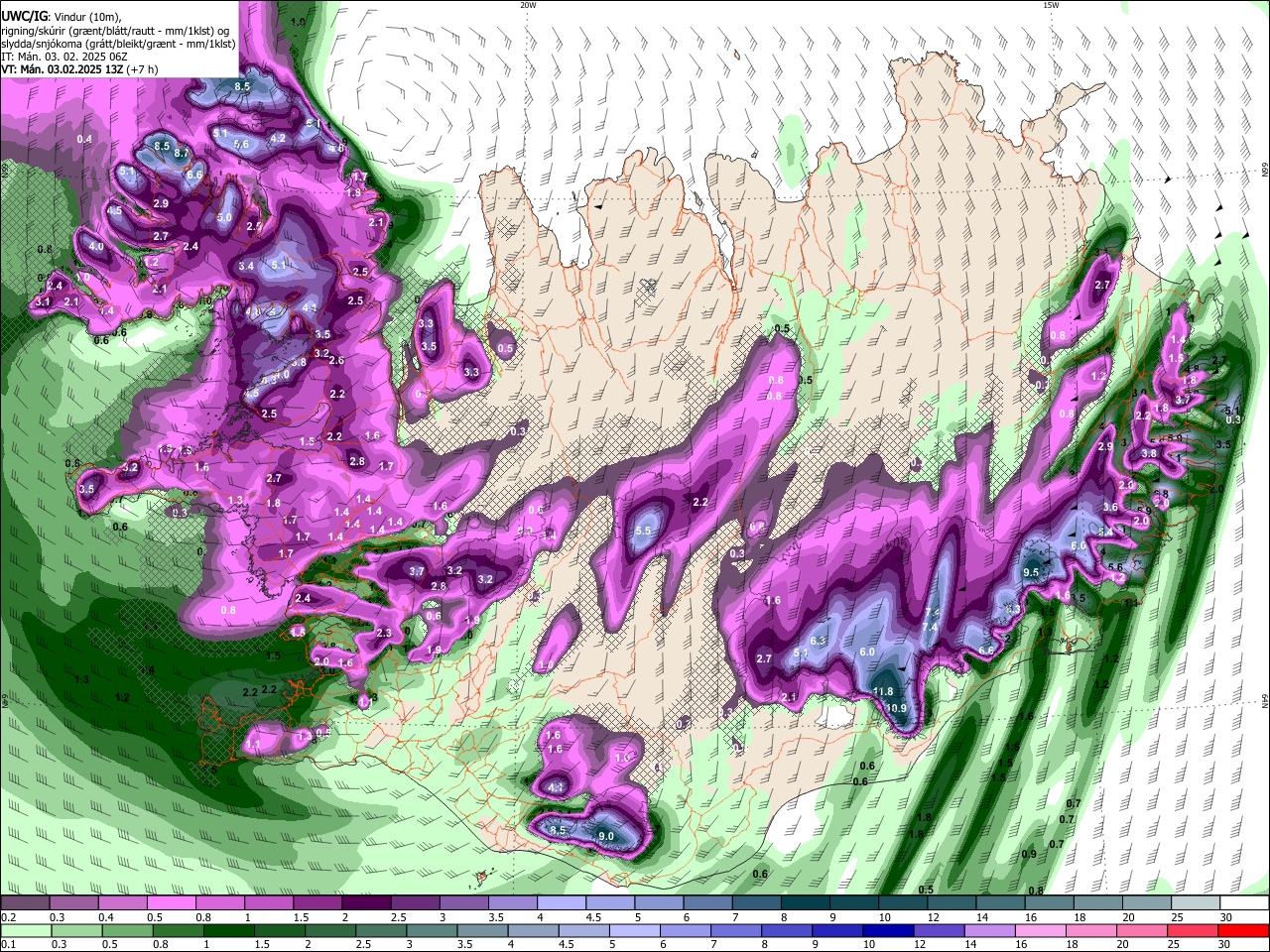The height and width of the screenshot is (952, 1270).
Task: Click the '5.5' value in central Iceland
Action: click(643, 532)
